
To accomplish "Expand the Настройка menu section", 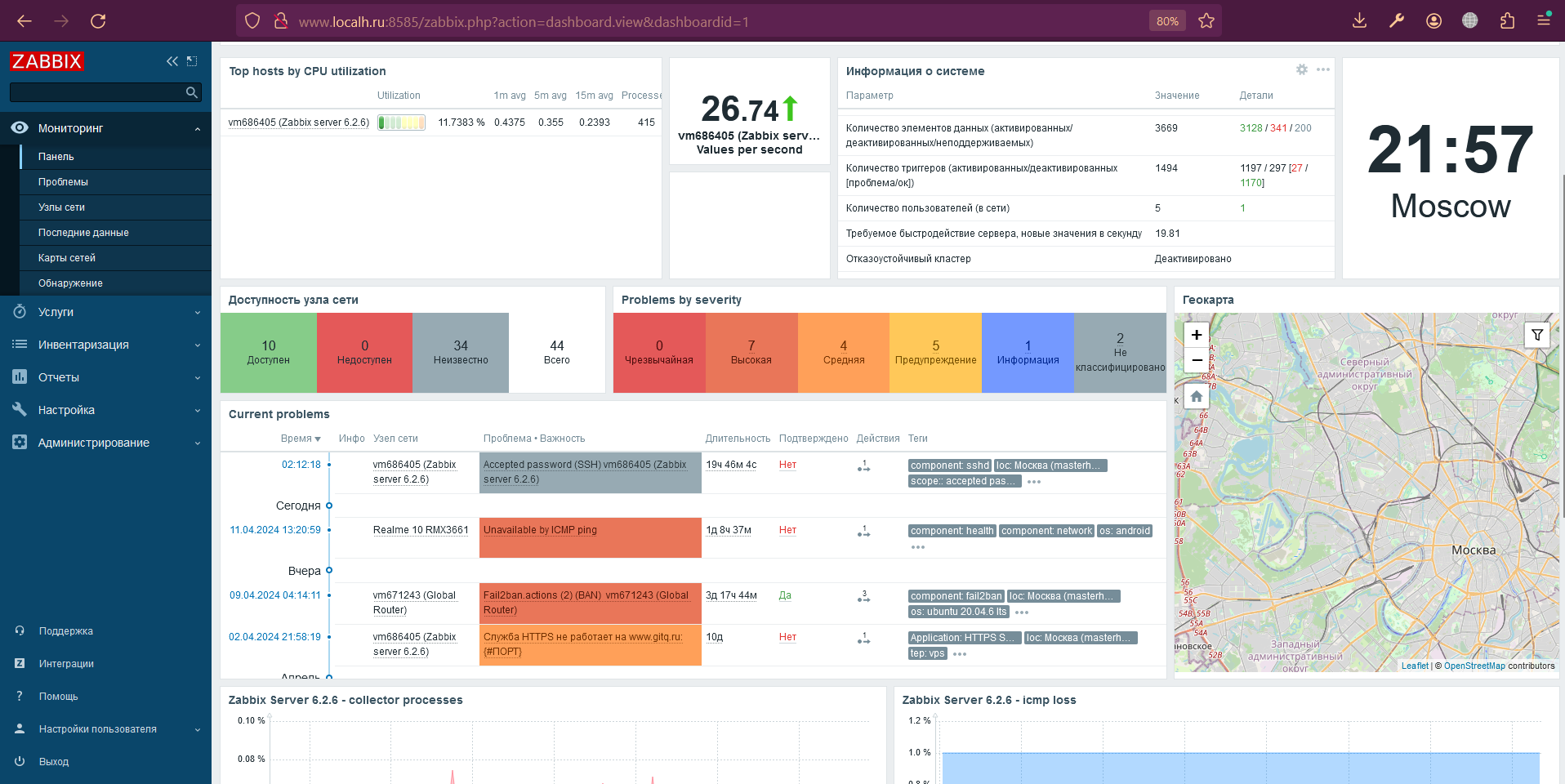I will click(105, 410).
